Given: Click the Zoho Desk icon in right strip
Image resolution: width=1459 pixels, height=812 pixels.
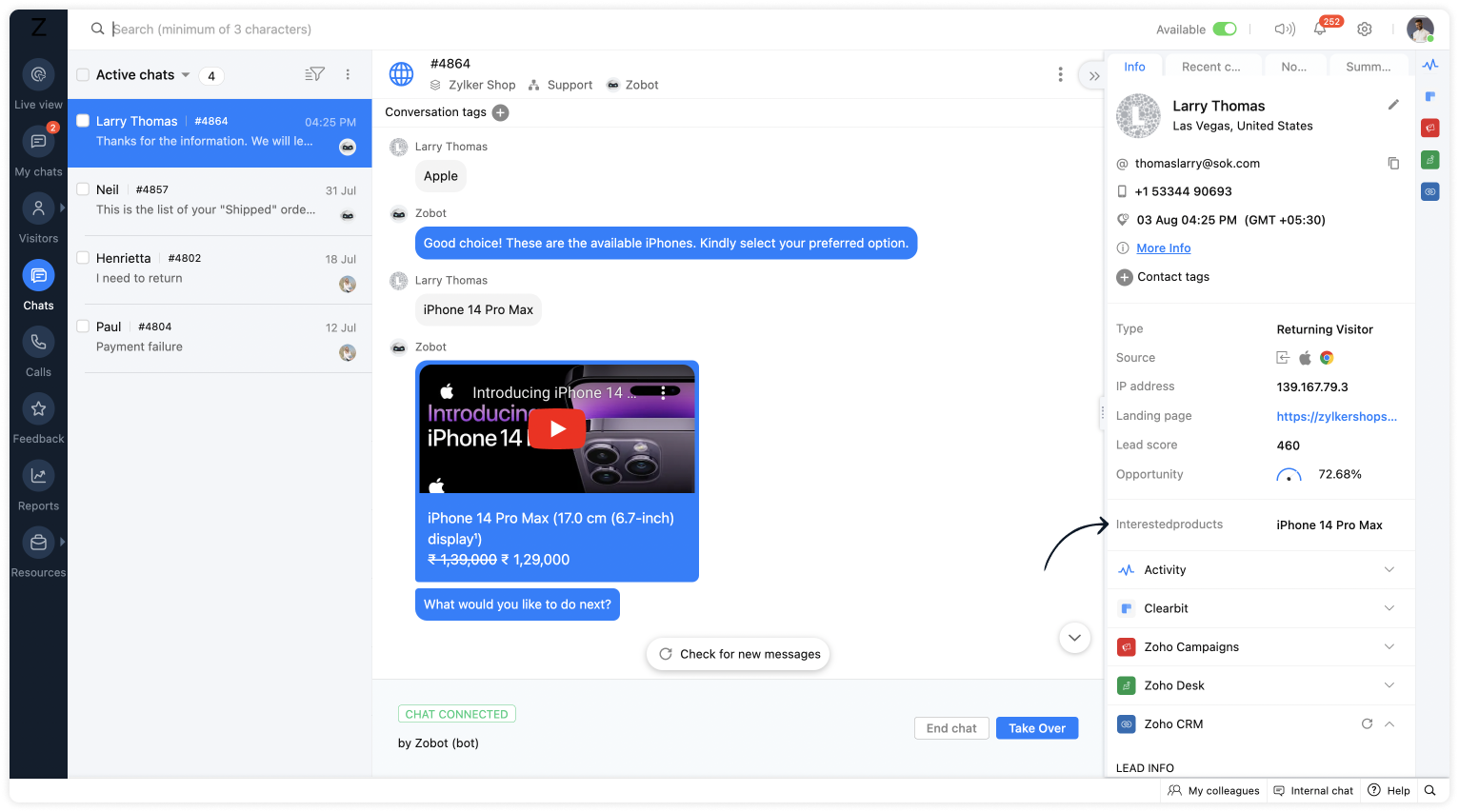Looking at the screenshot, I should [x=1430, y=160].
